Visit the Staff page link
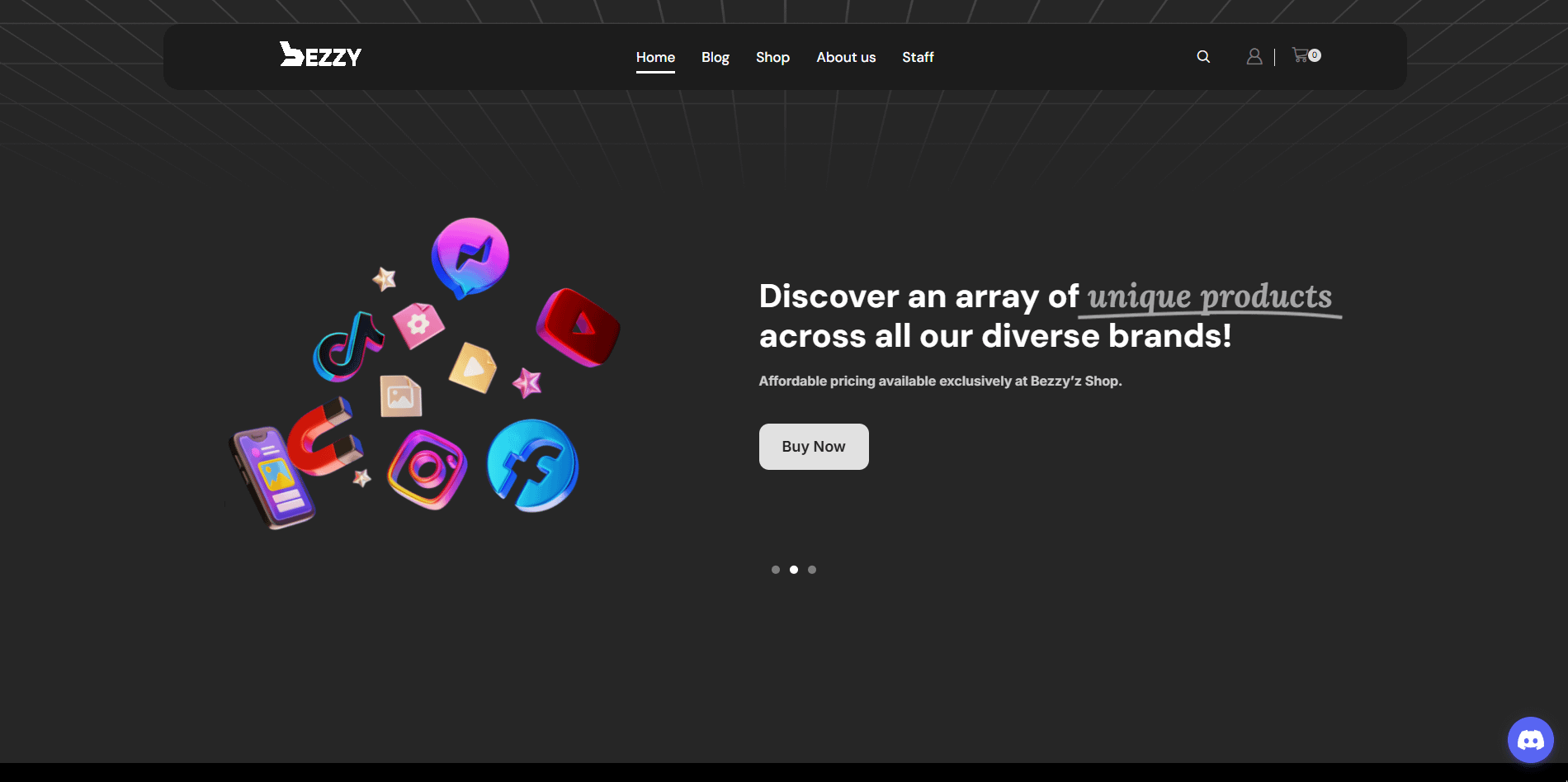This screenshot has height=782, width=1568. tap(918, 57)
